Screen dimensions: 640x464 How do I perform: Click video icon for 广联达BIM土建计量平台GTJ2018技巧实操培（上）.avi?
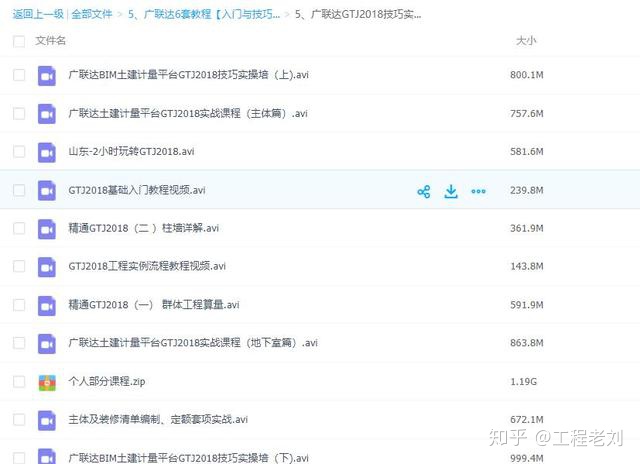(x=47, y=76)
